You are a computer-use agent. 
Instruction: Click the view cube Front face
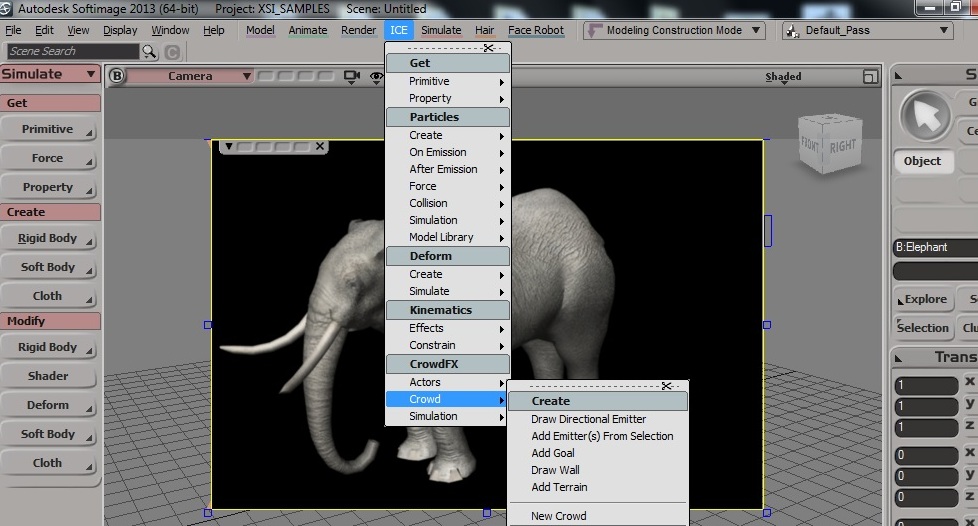coord(810,144)
